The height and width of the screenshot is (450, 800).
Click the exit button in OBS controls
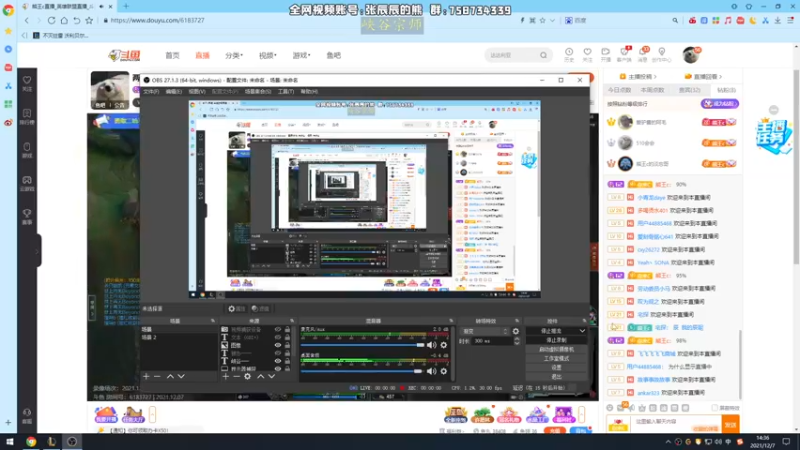[x=556, y=377]
